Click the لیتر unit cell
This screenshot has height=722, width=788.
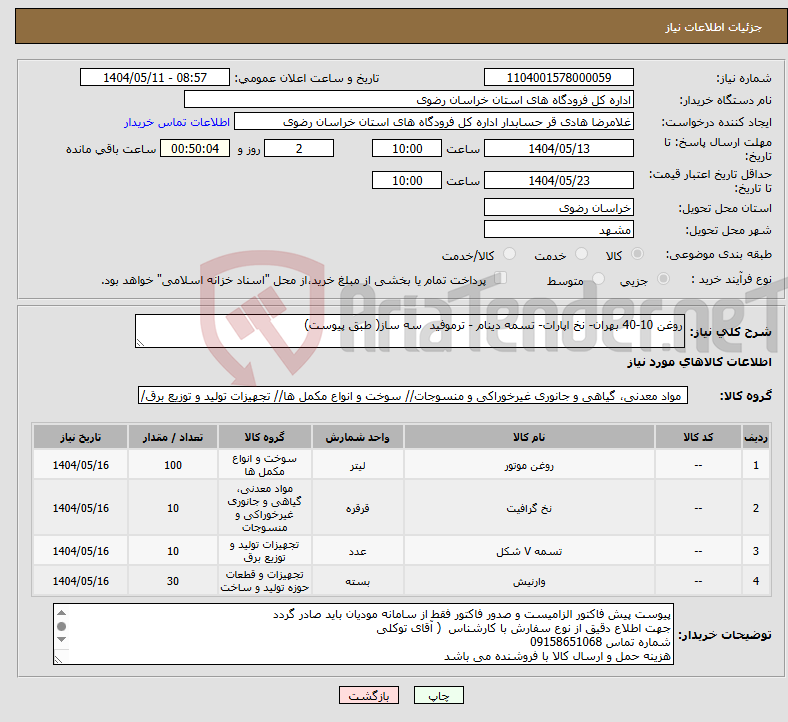coord(357,465)
